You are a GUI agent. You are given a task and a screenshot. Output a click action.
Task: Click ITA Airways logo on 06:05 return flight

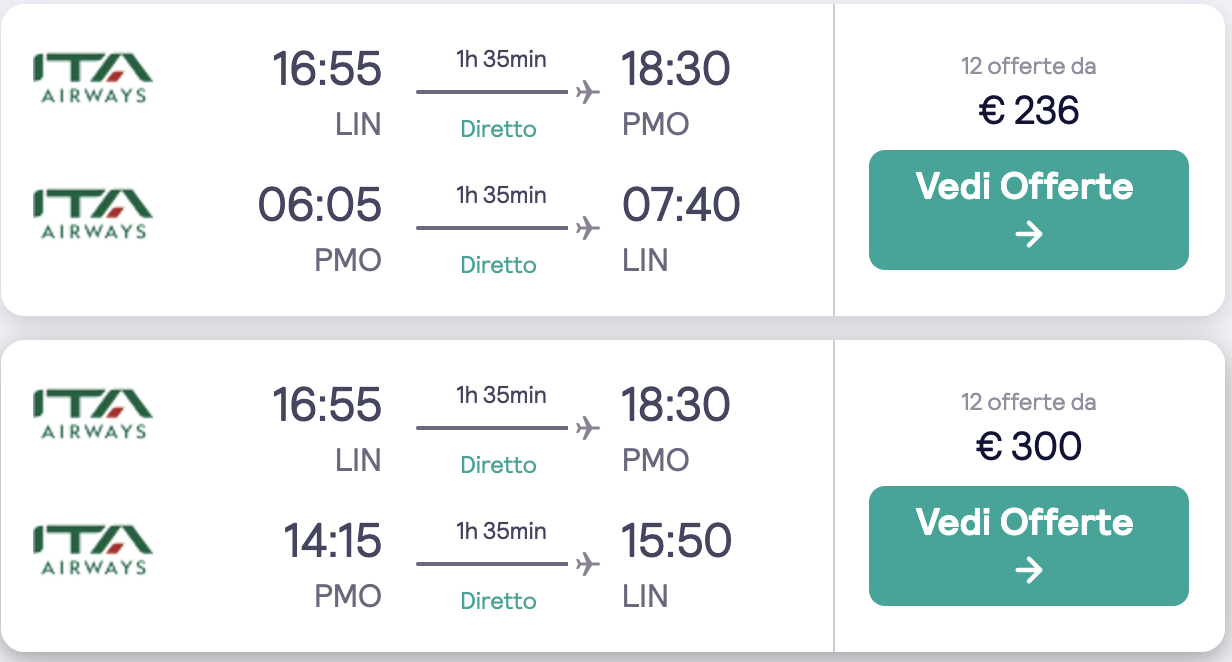click(93, 215)
